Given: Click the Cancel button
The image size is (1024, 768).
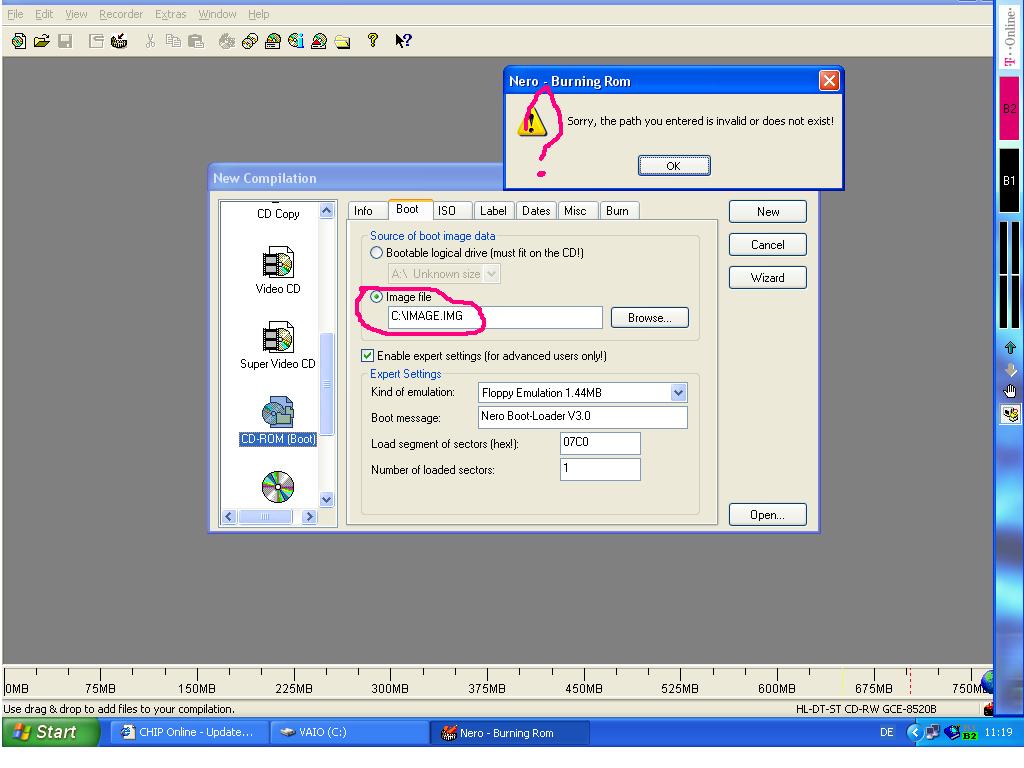Looking at the screenshot, I should [768, 245].
